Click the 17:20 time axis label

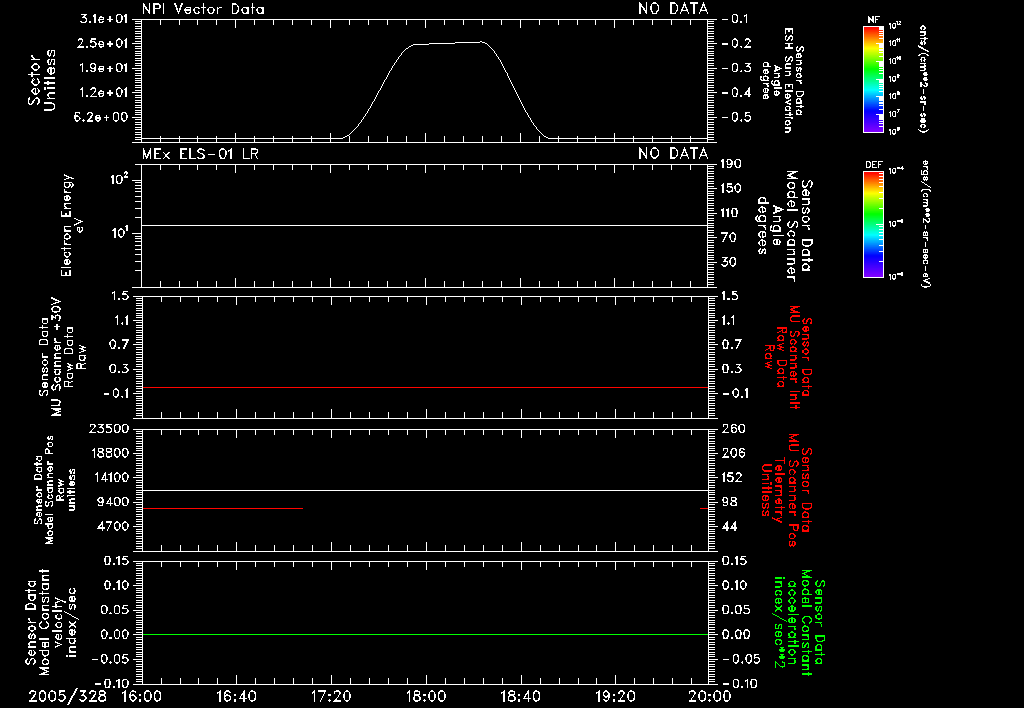click(331, 696)
